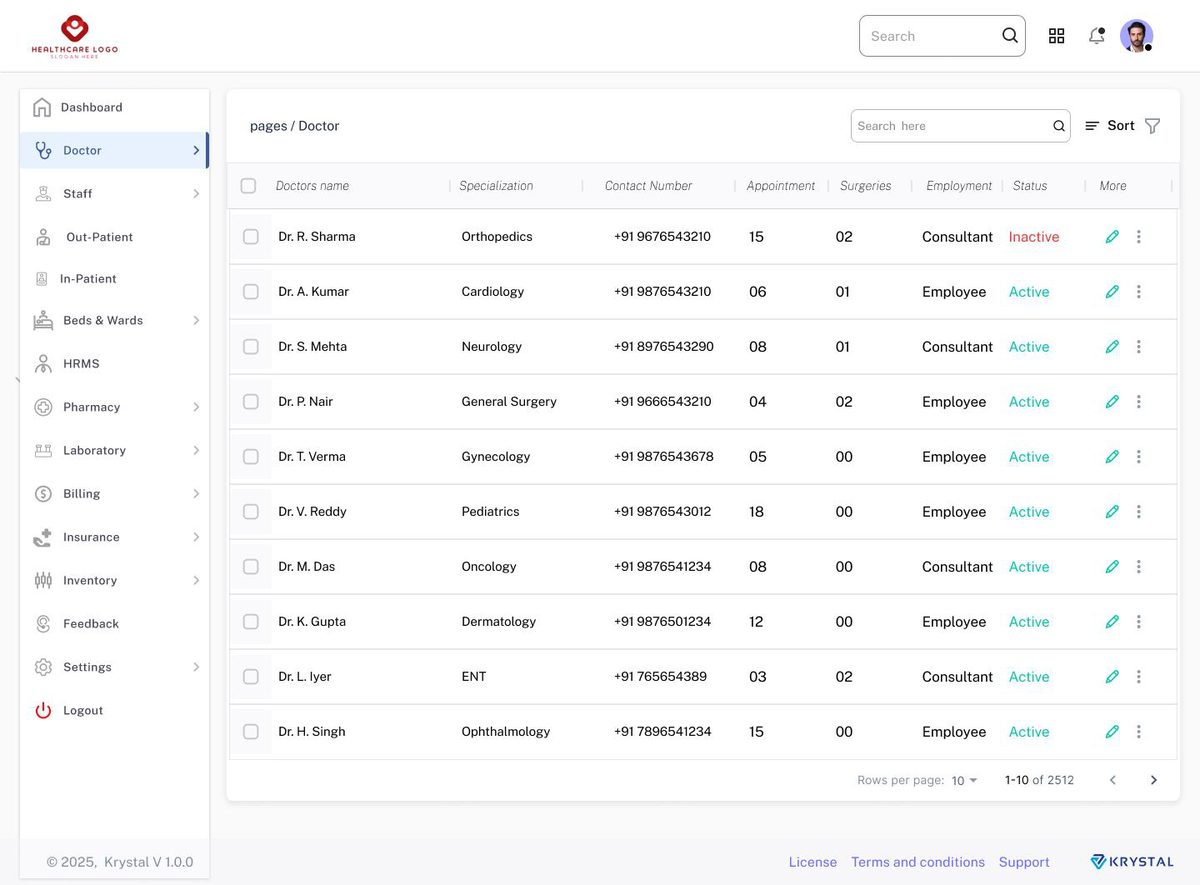Viewport: 1200px width, 885px height.
Task: Open three-dot menu for Dr. R. Sharma
Action: 1139,237
